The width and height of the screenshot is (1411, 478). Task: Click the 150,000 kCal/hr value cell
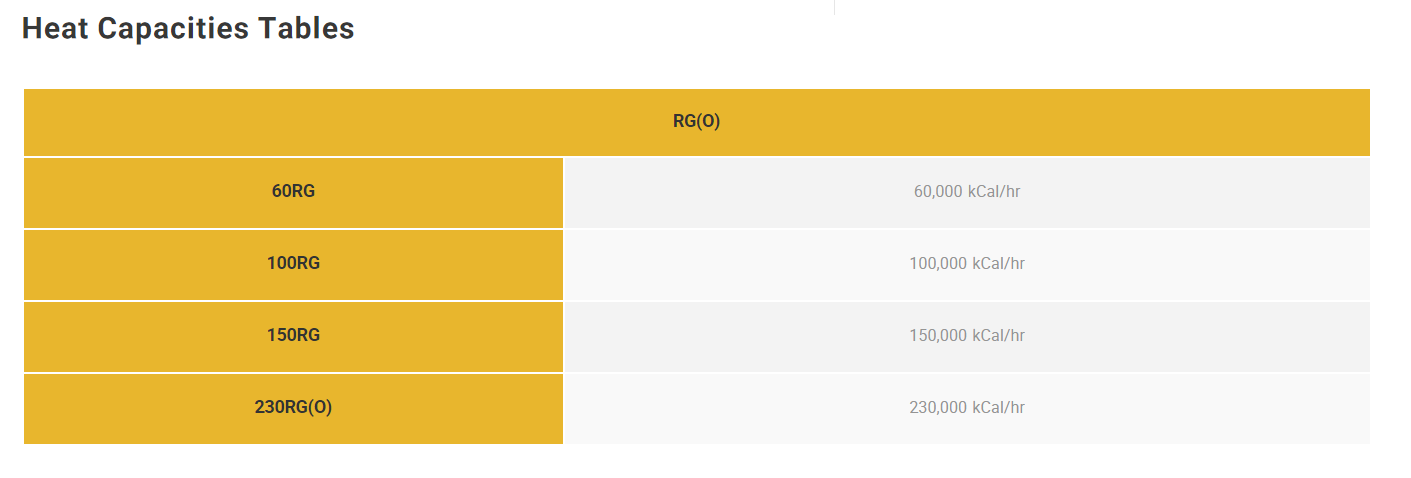tap(967, 336)
